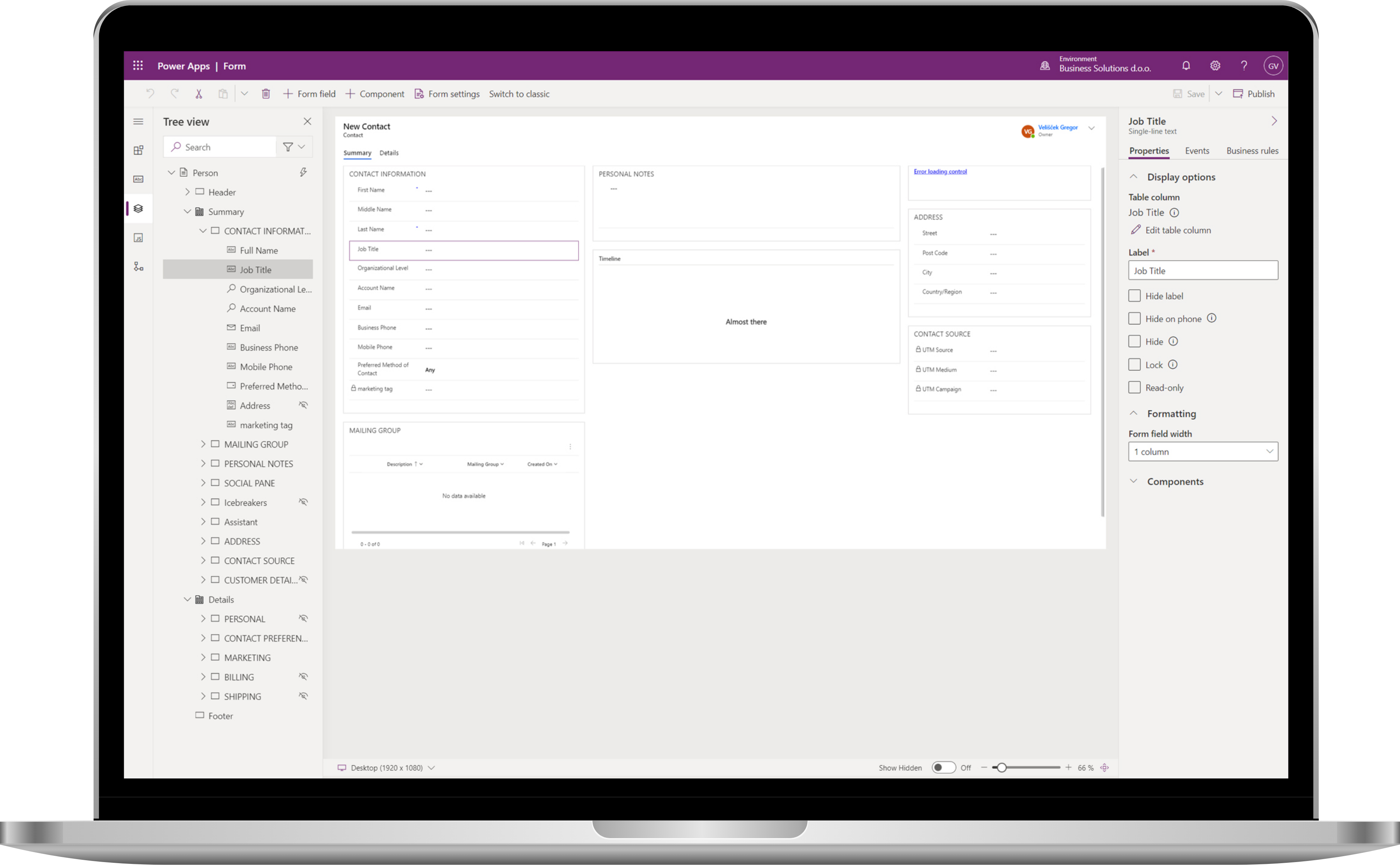Open the GV account avatar
1400x865 pixels.
[1273, 66]
